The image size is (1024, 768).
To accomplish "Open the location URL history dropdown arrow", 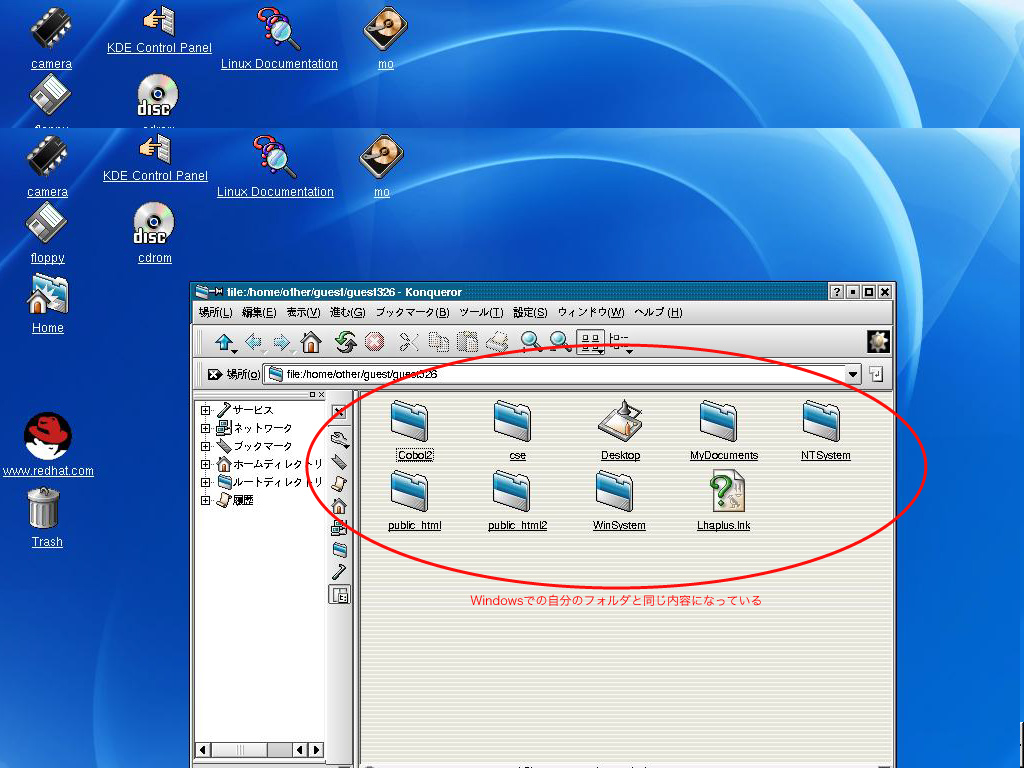I will (852, 374).
